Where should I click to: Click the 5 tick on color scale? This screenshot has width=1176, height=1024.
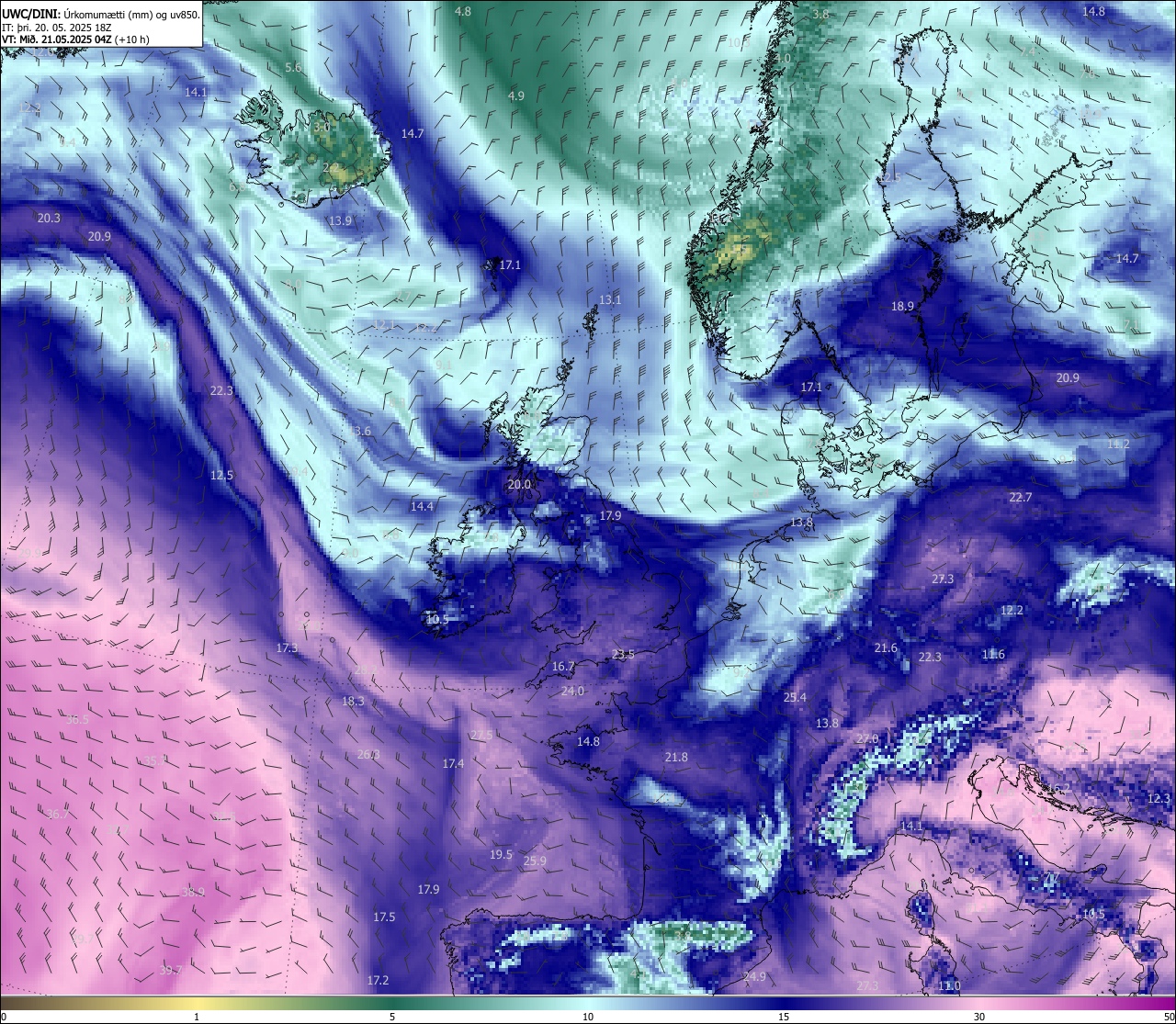point(392,1017)
